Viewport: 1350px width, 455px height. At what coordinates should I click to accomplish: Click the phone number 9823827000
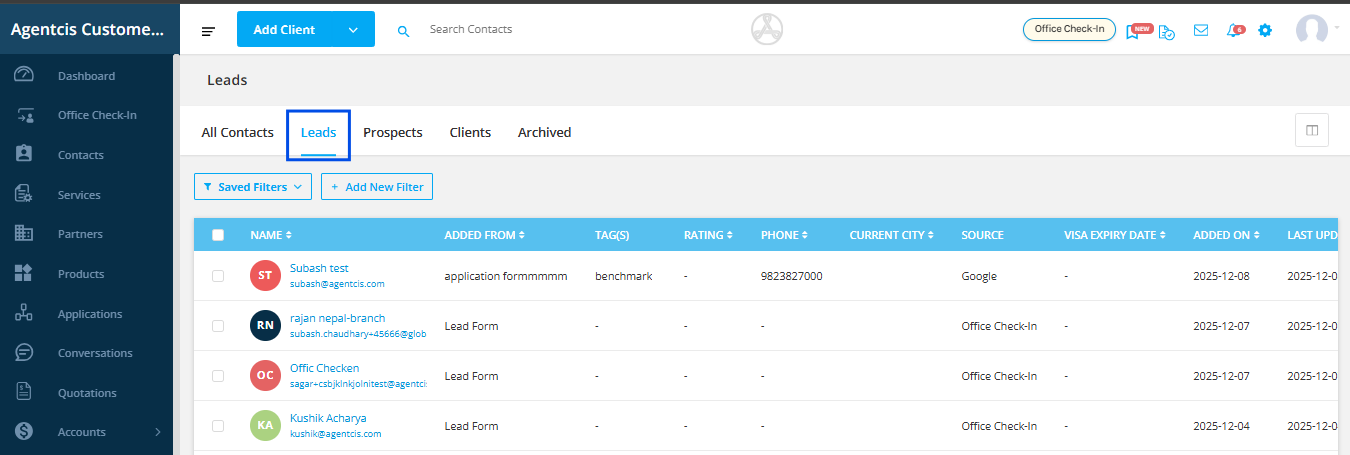pyautogui.click(x=792, y=276)
